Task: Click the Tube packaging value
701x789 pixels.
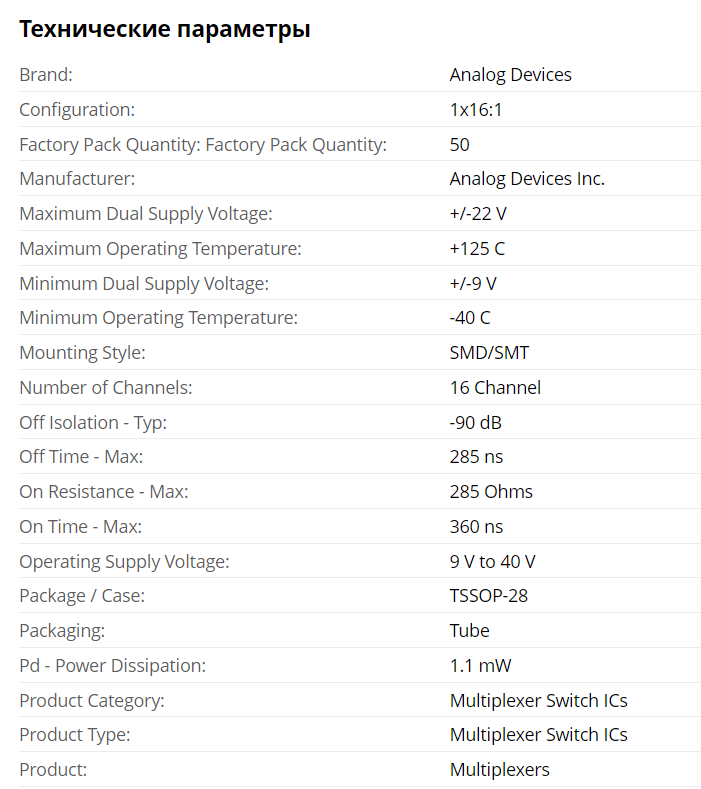Action: tap(469, 630)
